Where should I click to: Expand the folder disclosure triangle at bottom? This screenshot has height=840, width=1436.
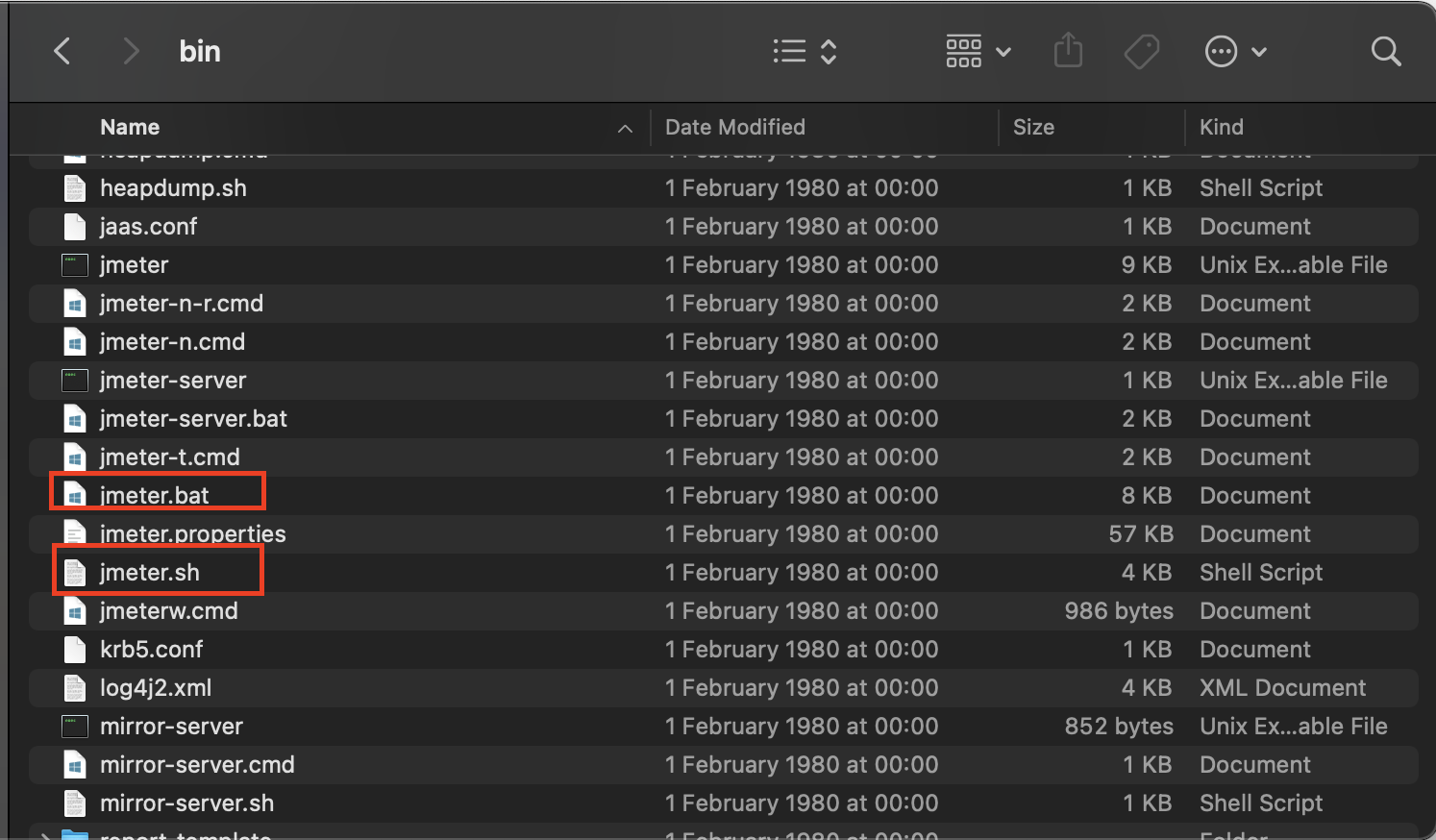point(43,835)
